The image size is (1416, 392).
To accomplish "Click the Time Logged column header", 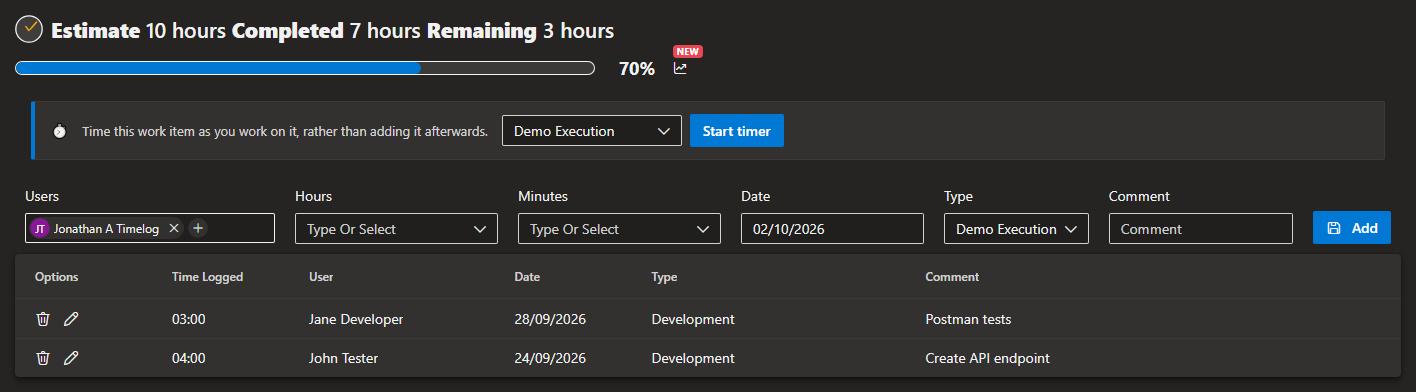I will click(207, 277).
